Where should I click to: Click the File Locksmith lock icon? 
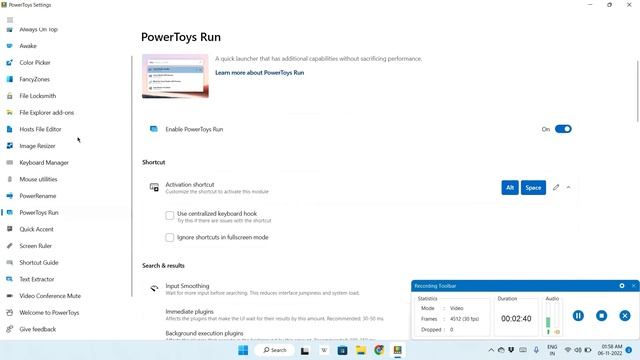point(10,96)
